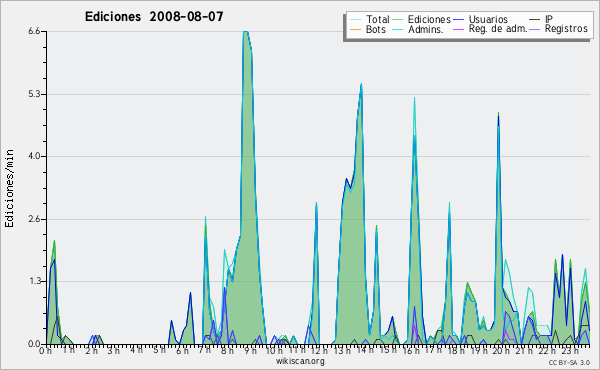The image size is (600, 370).
Task: Click the 'Ediciones' legend label
Action: click(x=429, y=19)
